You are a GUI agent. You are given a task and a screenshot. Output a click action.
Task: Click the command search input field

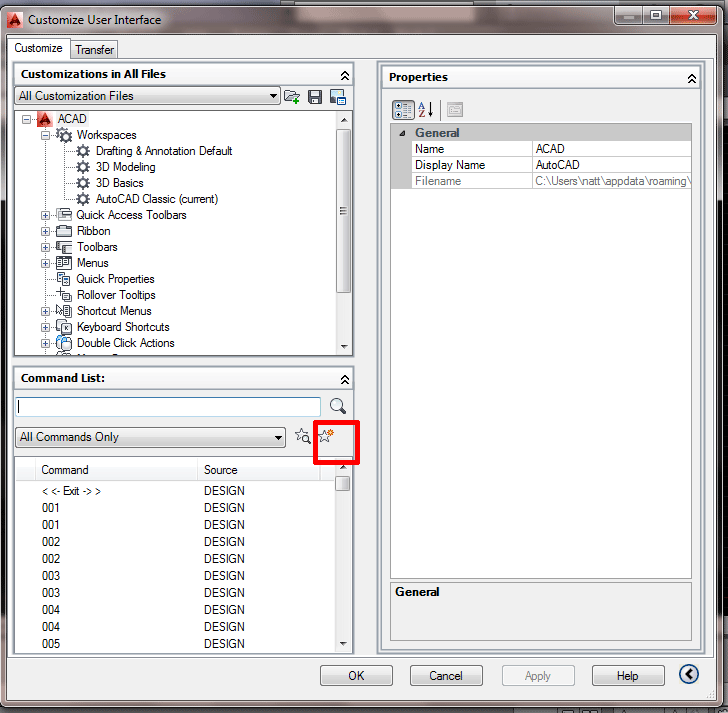click(x=168, y=407)
